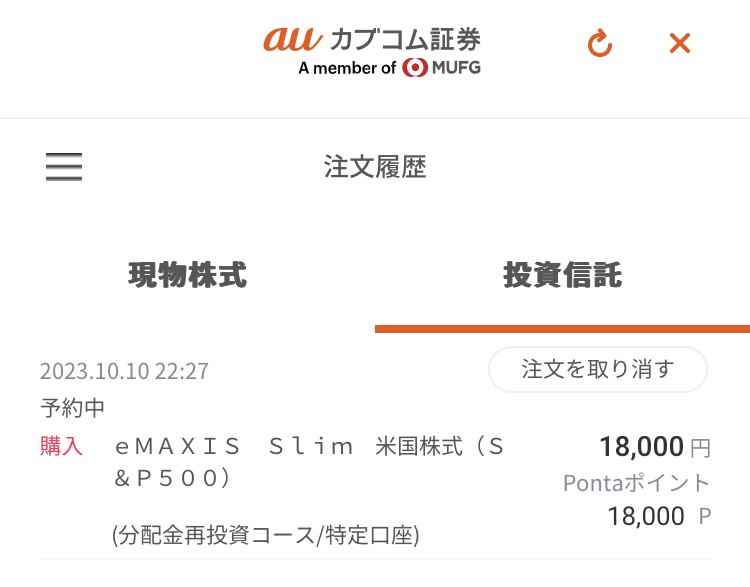The width and height of the screenshot is (750, 587).
Task: Switch to the 現物株式 tab
Action: point(188,275)
